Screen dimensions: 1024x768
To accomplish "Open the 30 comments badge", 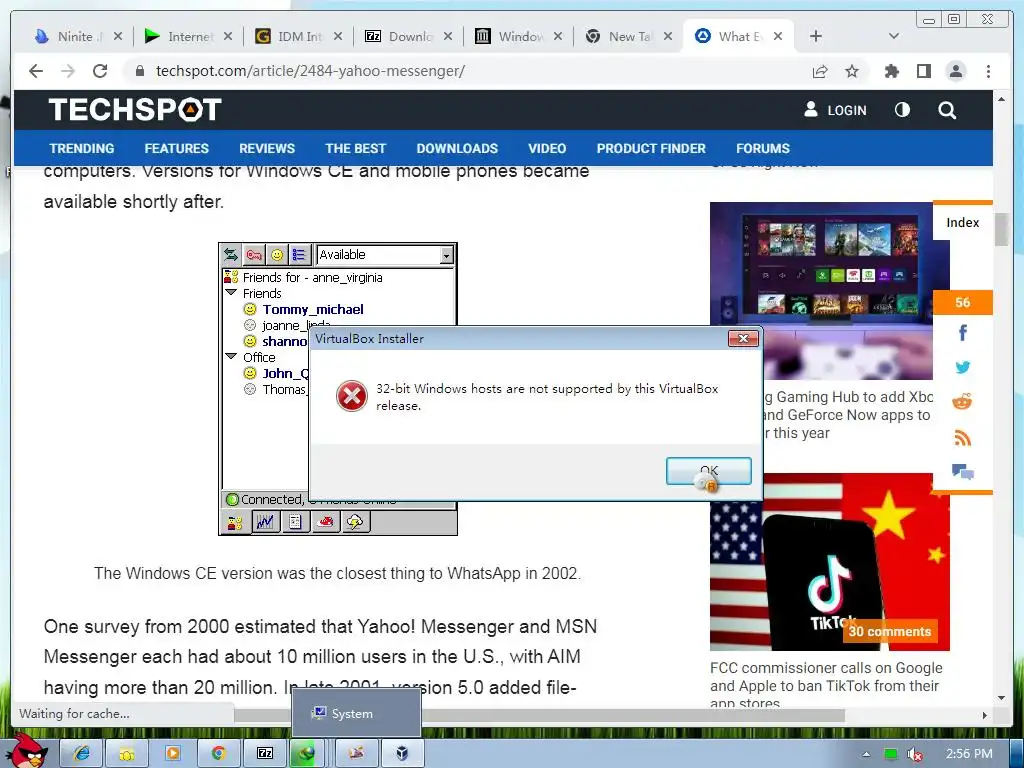I will point(890,632).
